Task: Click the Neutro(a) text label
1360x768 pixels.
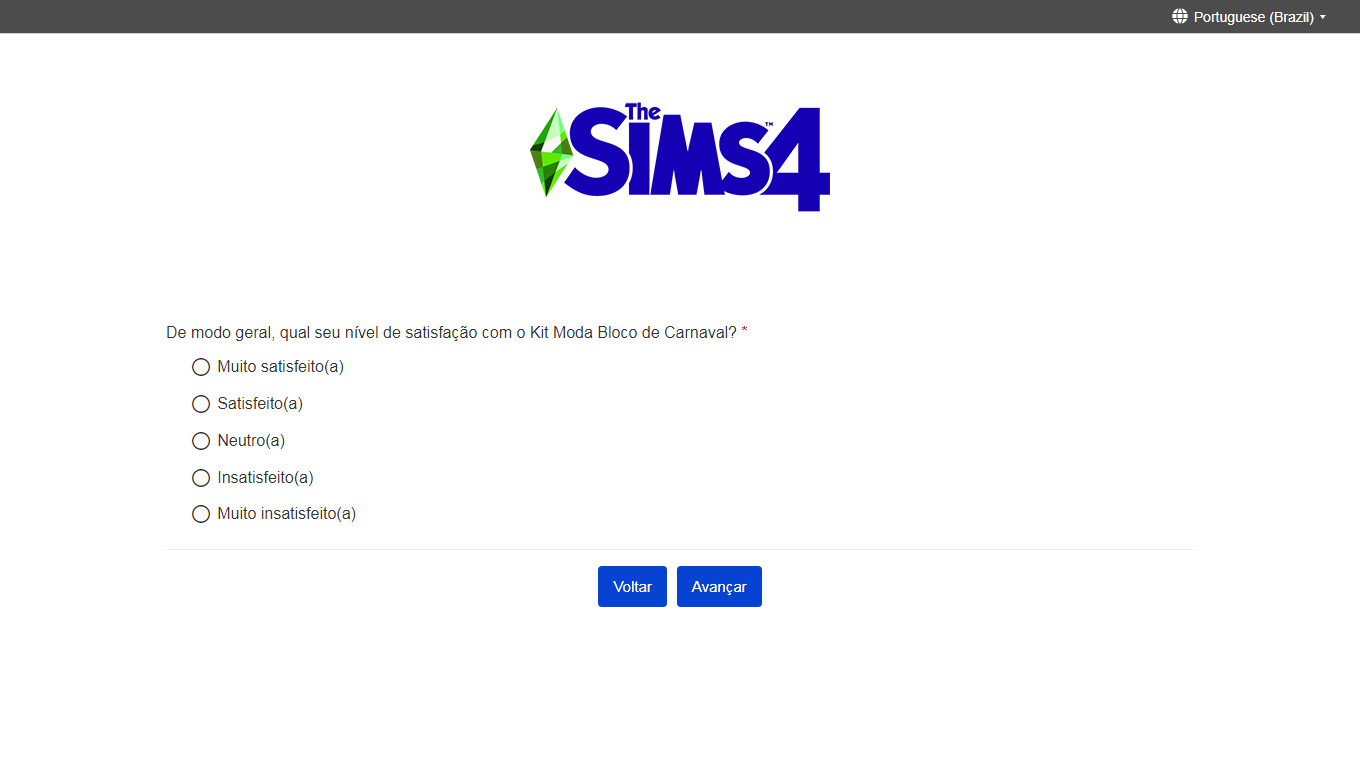Action: (x=251, y=441)
